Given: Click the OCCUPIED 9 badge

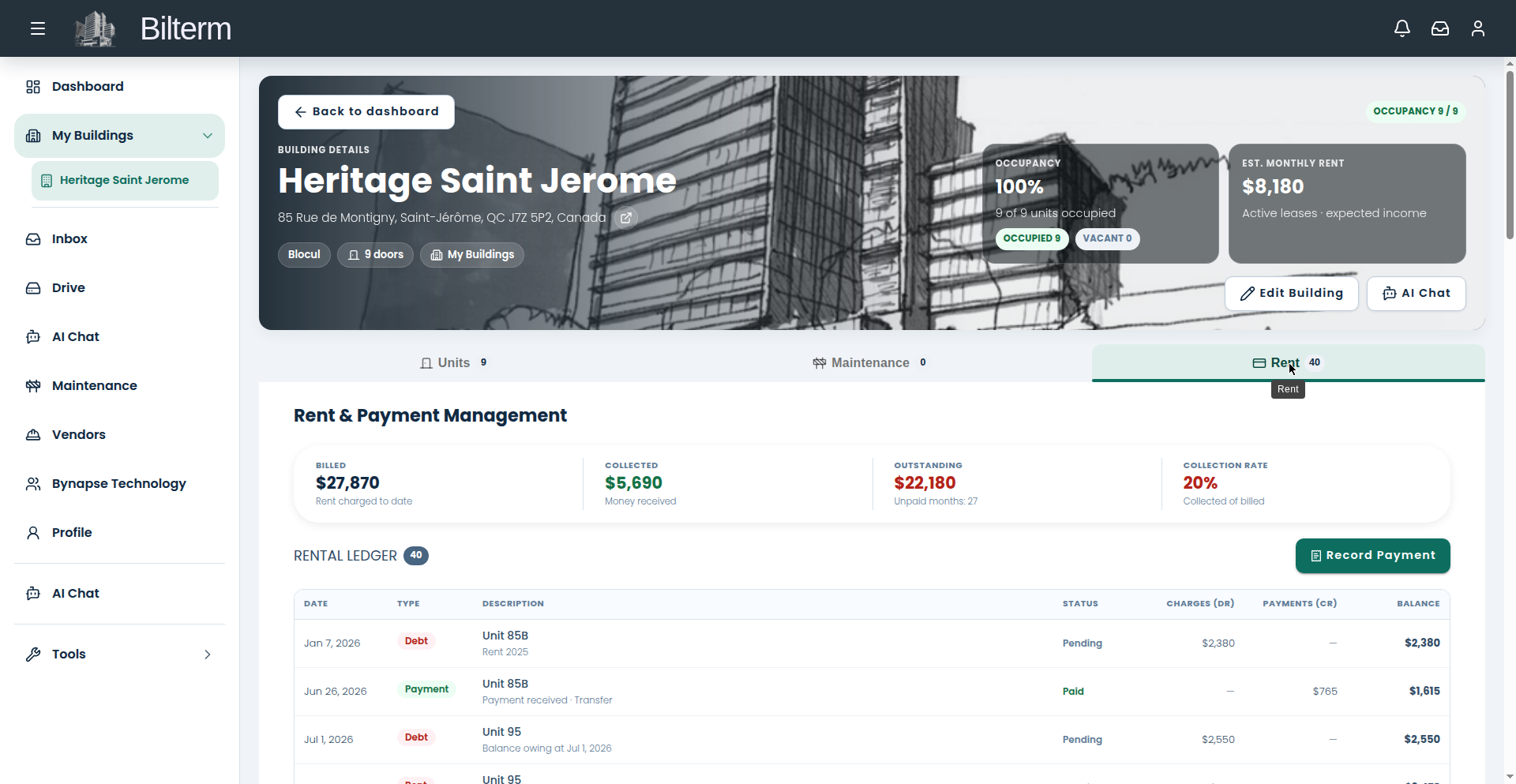Looking at the screenshot, I should pos(1032,238).
